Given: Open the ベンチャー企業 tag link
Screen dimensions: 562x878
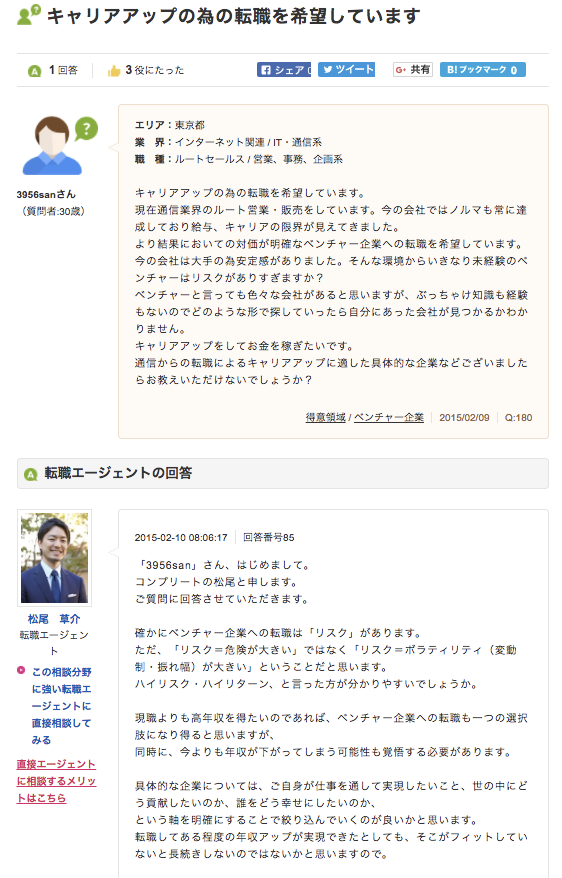Looking at the screenshot, I should pos(388,417).
